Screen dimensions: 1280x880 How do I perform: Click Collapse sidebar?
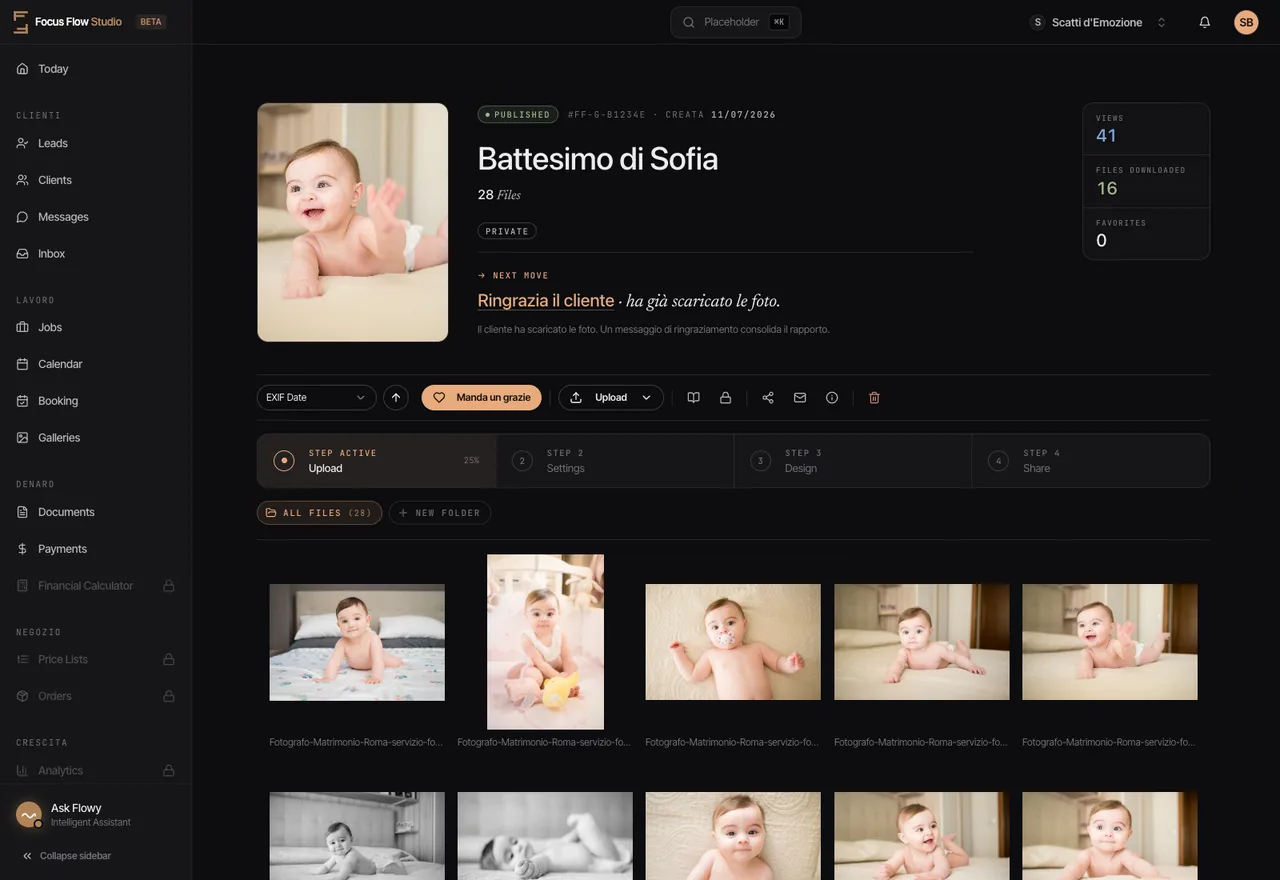coord(67,856)
